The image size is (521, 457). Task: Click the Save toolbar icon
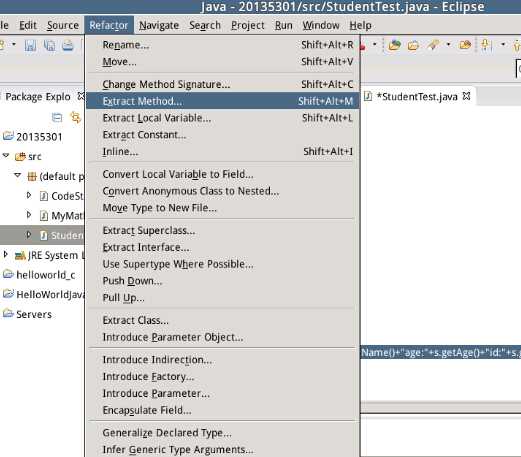(30, 45)
